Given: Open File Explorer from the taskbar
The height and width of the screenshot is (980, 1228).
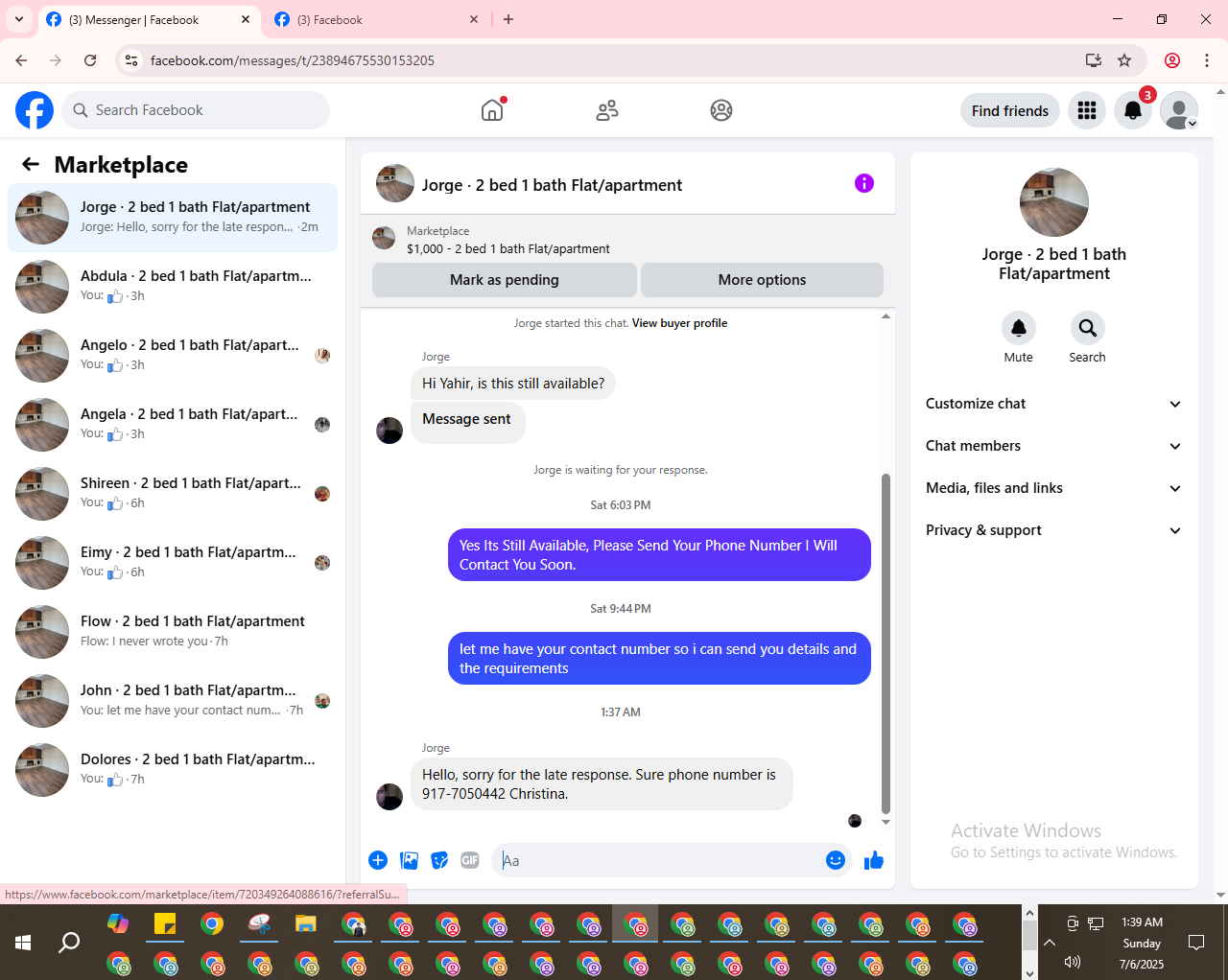Looking at the screenshot, I should 306,924.
